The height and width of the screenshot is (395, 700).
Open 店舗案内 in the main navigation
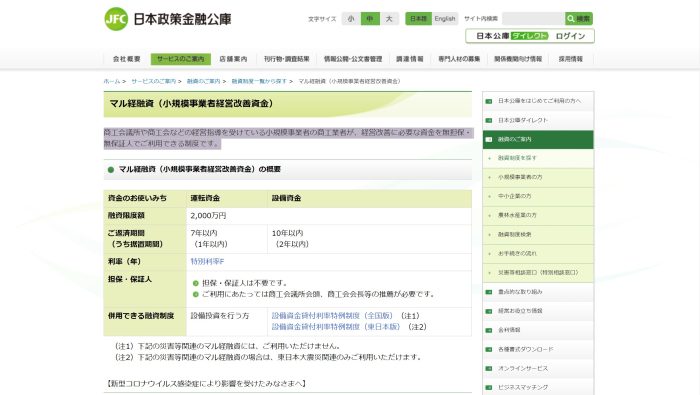233,59
